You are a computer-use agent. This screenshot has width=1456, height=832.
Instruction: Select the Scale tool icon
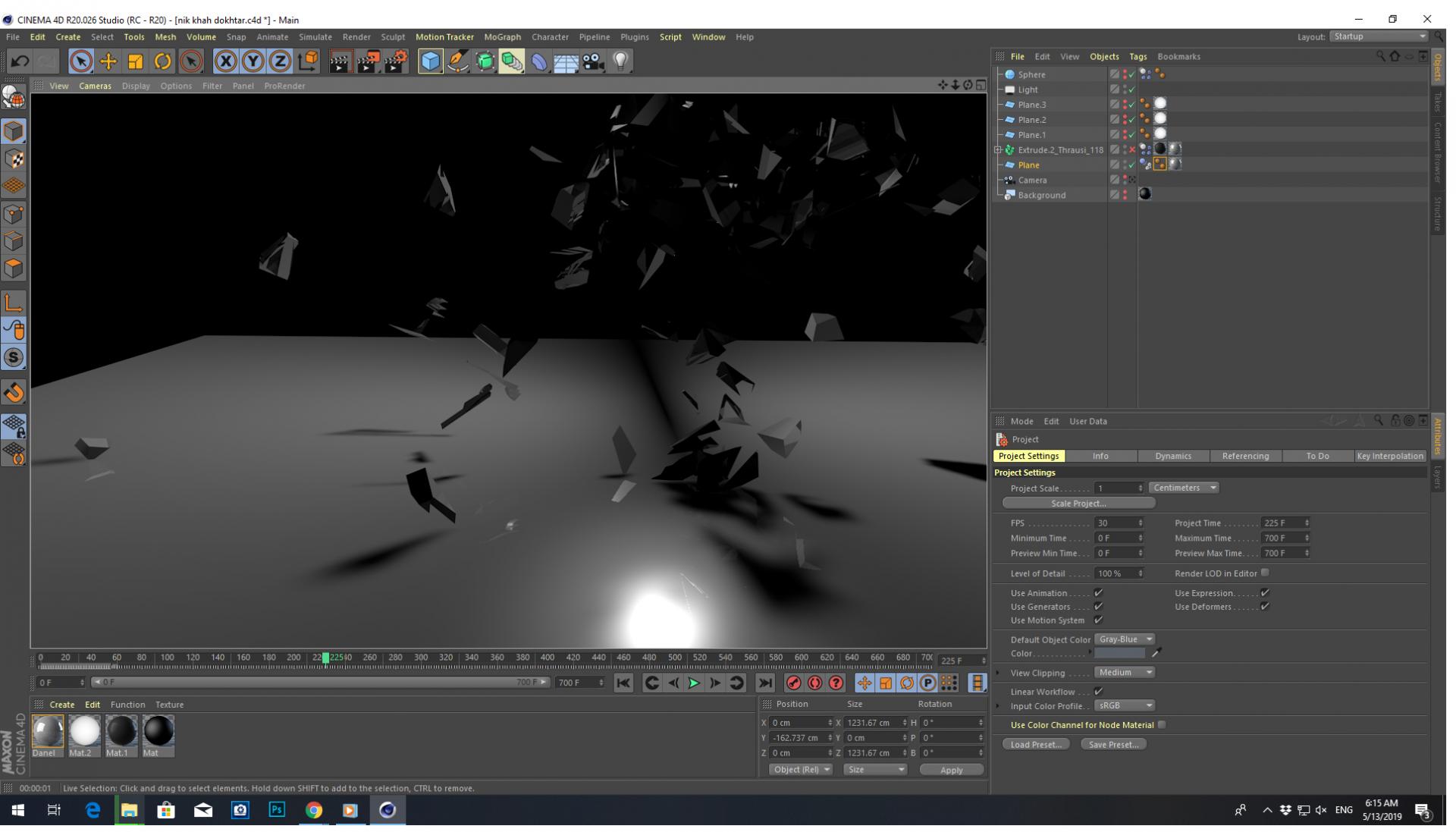[x=138, y=61]
